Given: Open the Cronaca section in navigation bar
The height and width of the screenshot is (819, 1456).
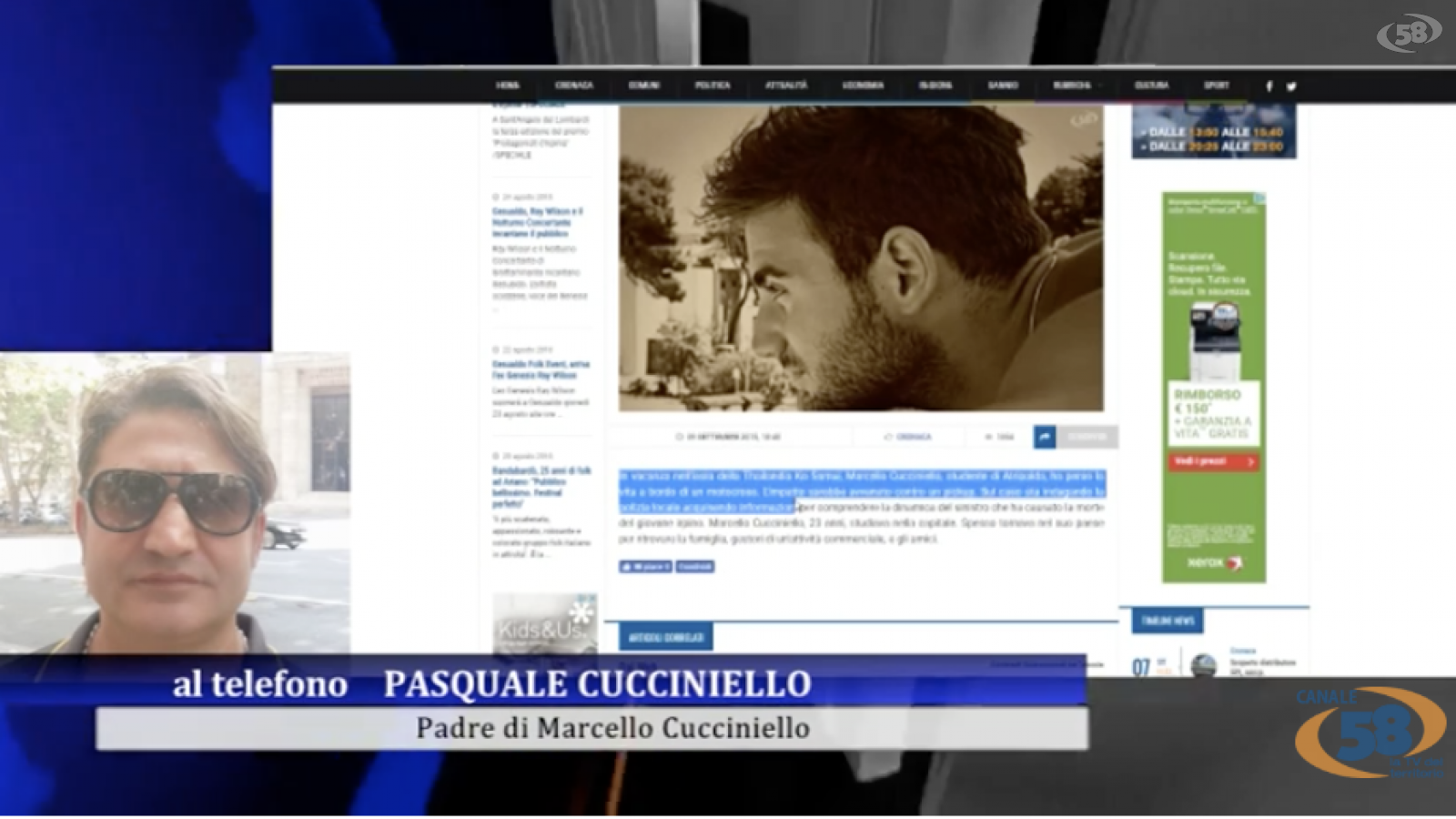Looking at the screenshot, I should pyautogui.click(x=574, y=86).
